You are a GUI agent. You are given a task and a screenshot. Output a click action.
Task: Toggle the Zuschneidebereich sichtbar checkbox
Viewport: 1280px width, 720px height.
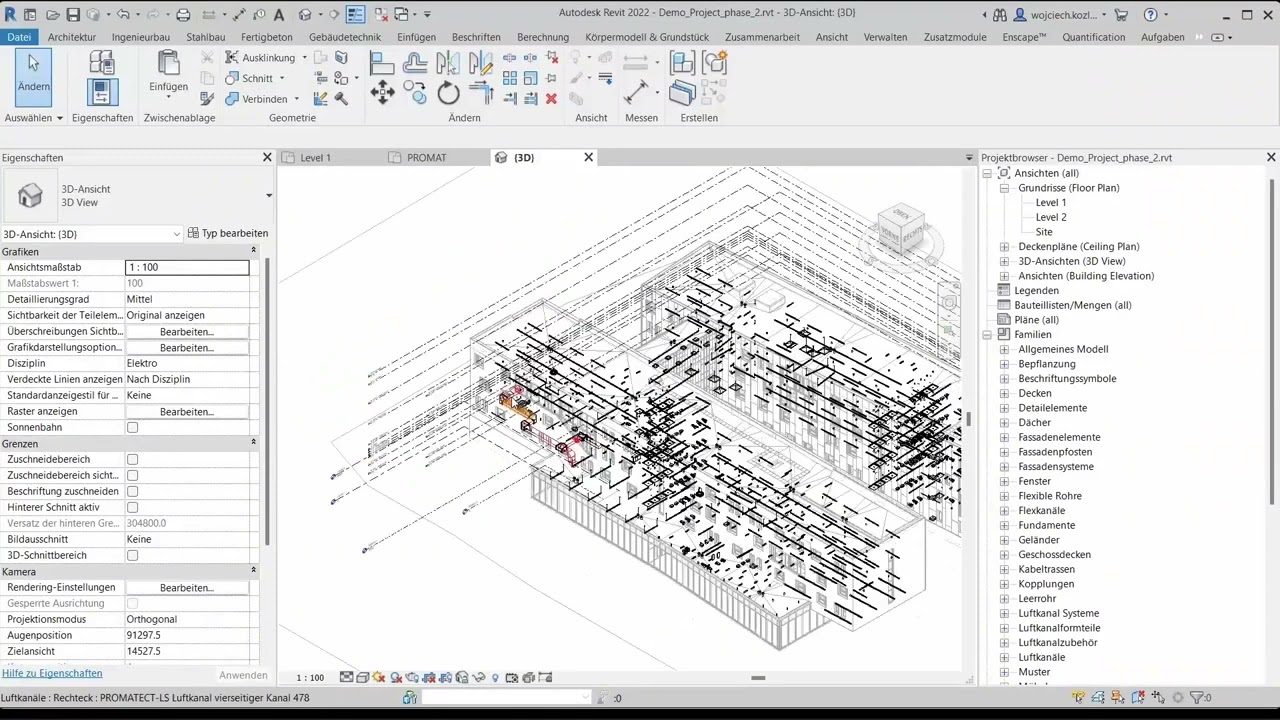pyautogui.click(x=132, y=475)
